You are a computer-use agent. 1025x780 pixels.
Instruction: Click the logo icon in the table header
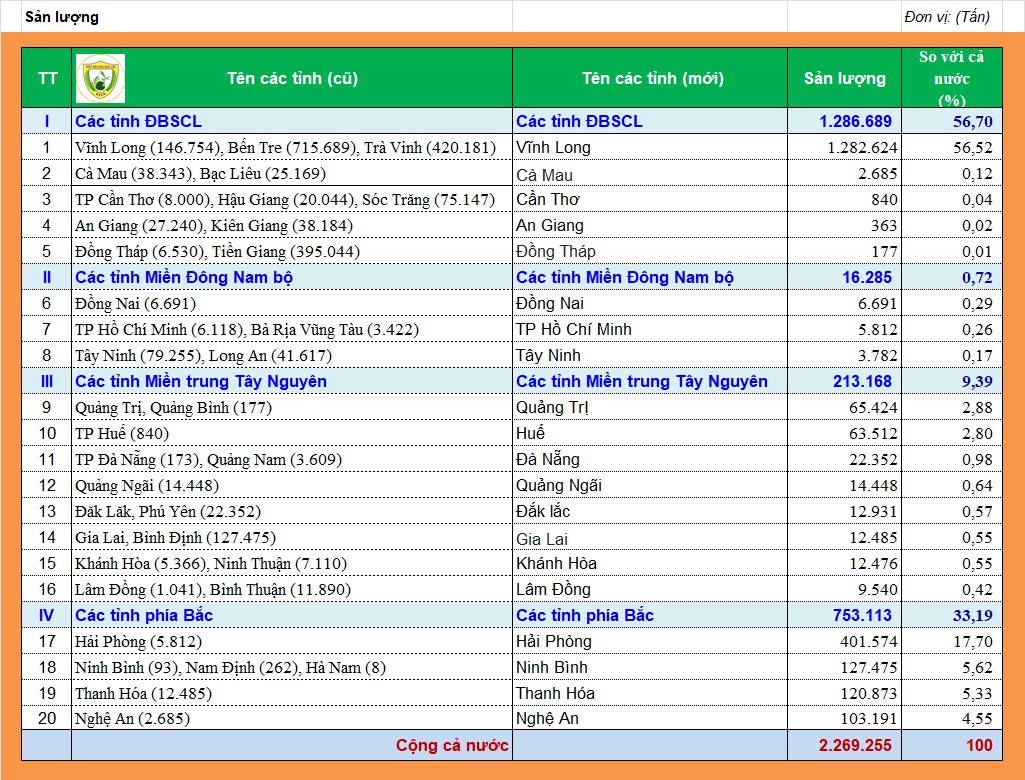pos(100,78)
